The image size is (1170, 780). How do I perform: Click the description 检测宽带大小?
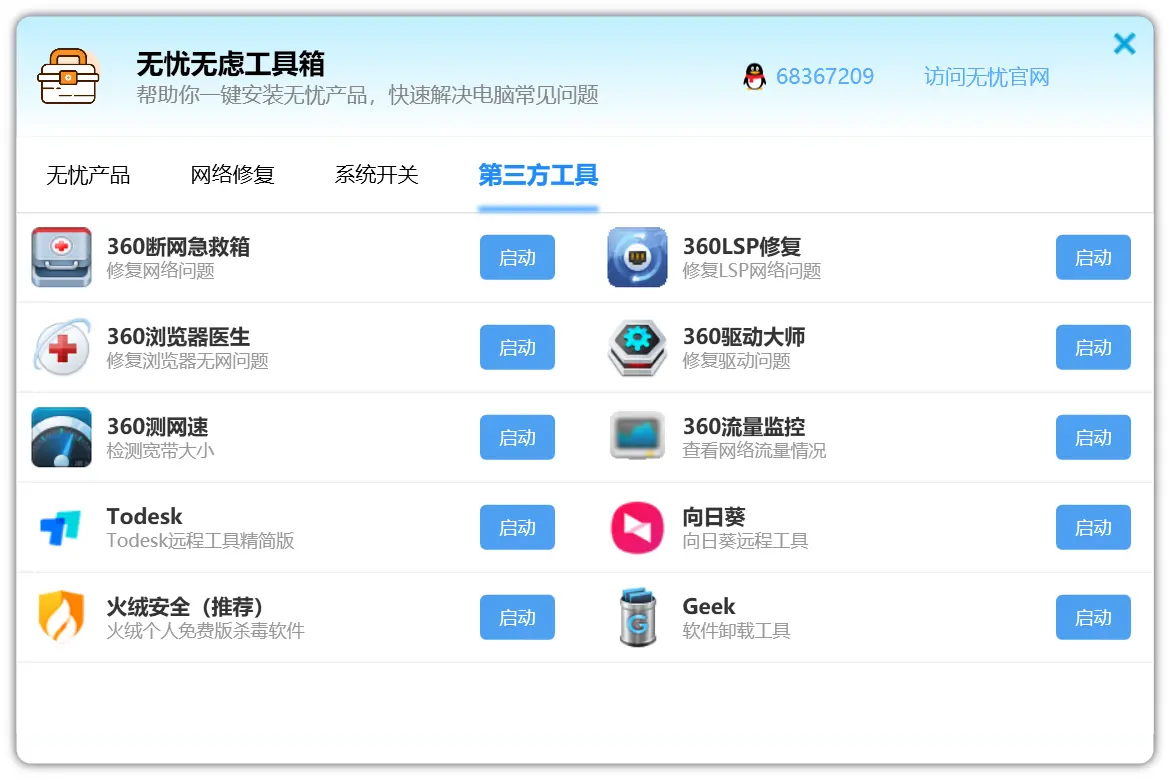(x=160, y=450)
